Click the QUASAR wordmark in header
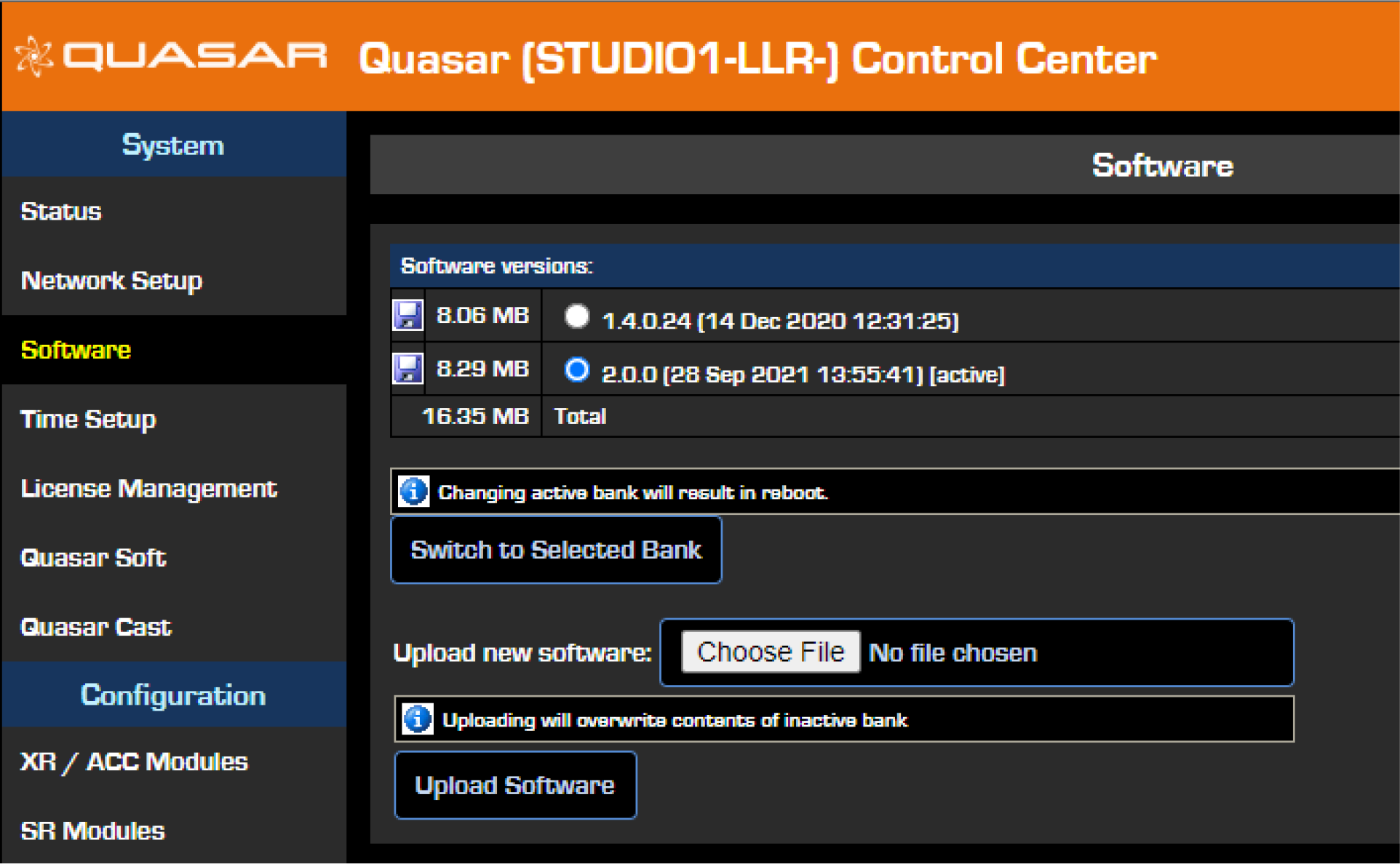Viewport: 1400px width, 864px height. point(195,56)
